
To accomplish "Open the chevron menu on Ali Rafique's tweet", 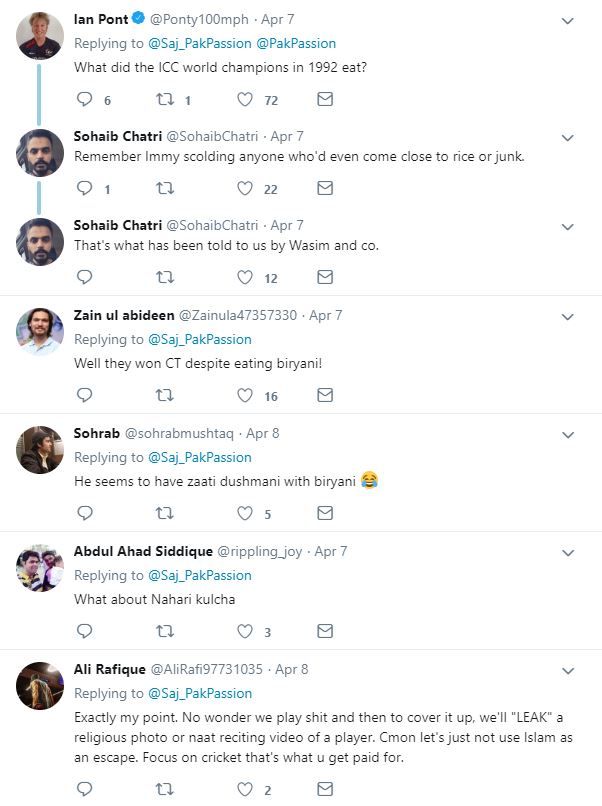I will tap(567, 670).
